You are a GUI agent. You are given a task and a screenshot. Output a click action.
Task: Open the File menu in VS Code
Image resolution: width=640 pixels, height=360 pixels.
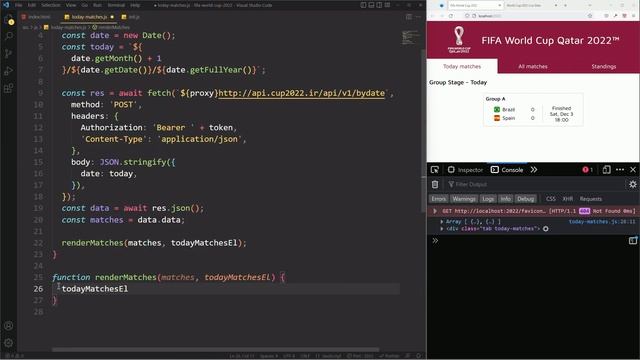18,5
